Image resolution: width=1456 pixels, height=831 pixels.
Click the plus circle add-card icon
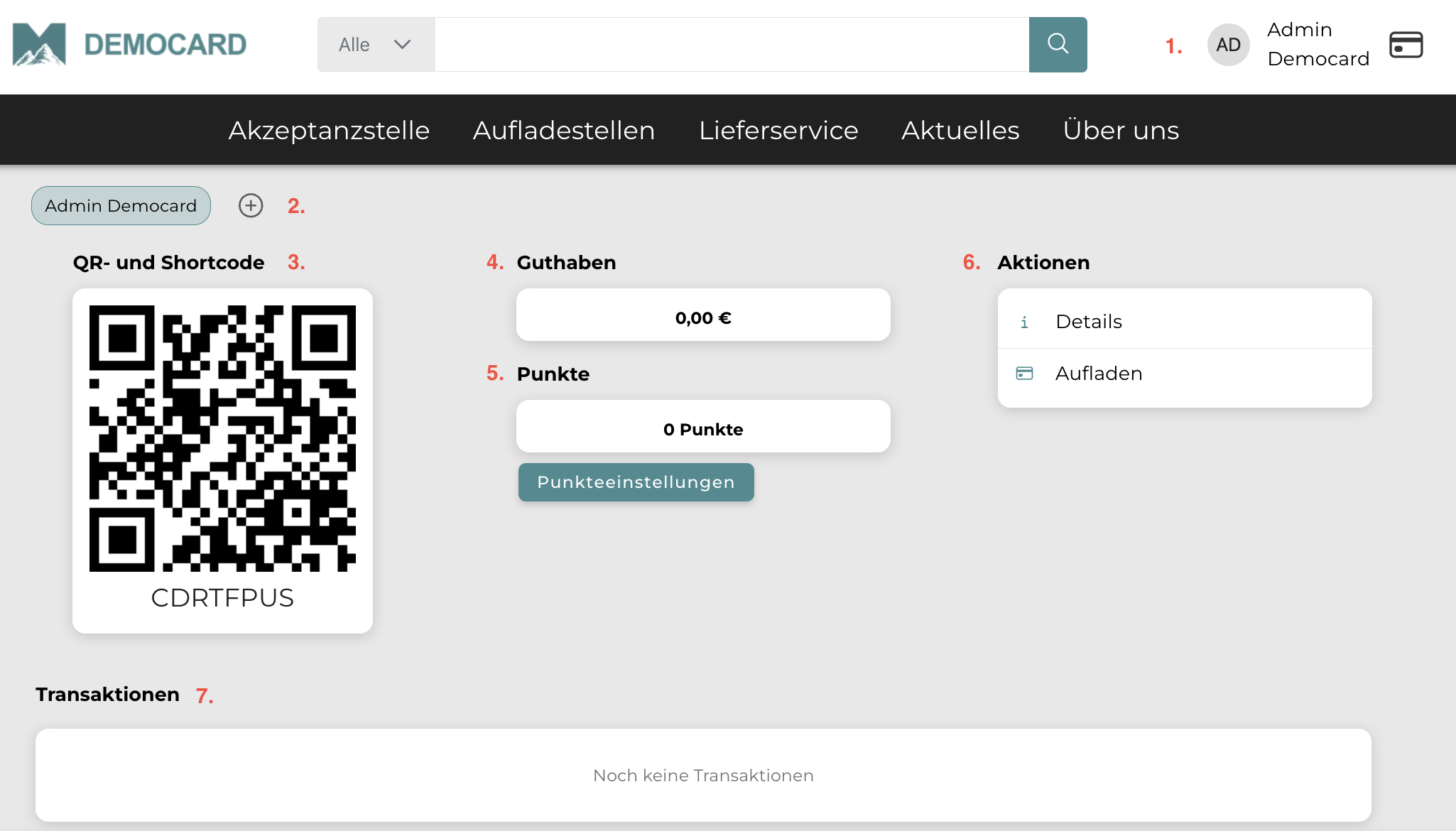click(x=251, y=206)
